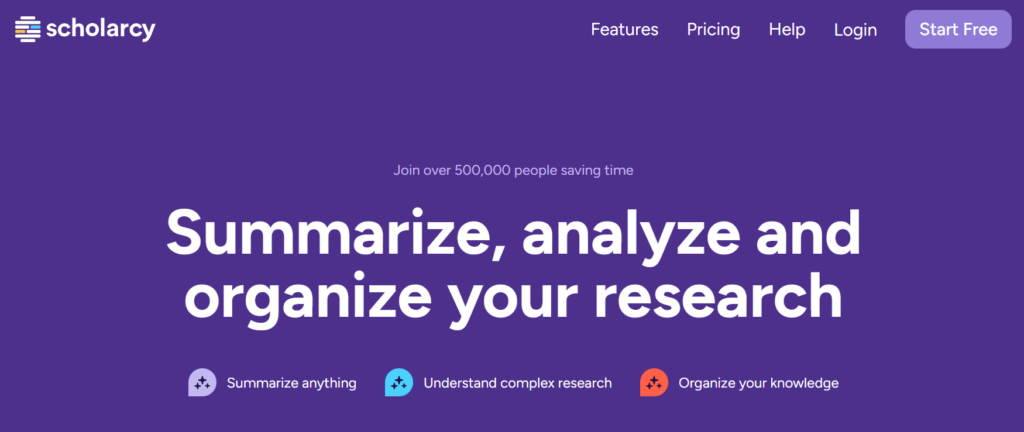
Task: Click the blue sparkle Understand icon
Action: [398, 382]
